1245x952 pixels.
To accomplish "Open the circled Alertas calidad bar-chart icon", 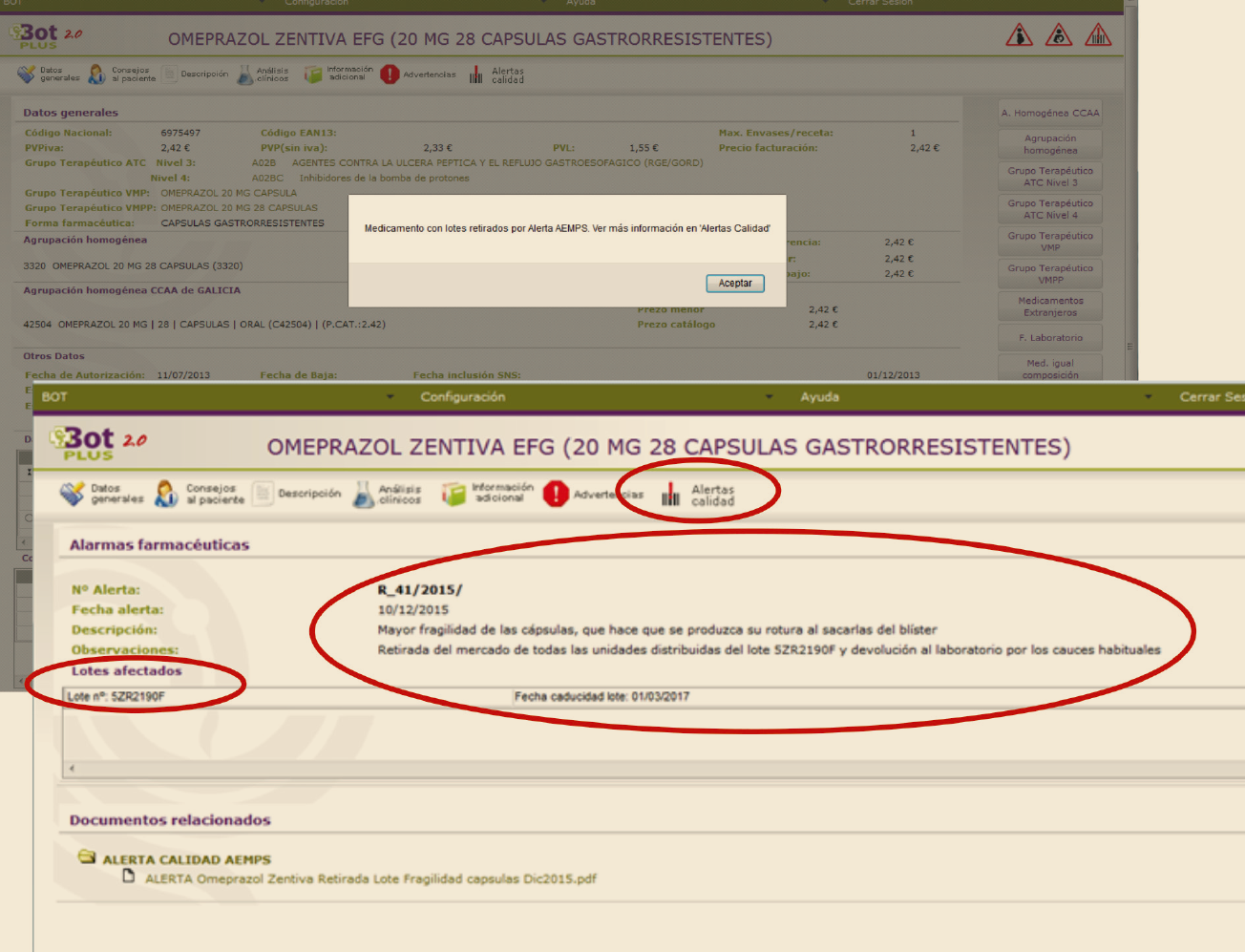I will [x=671, y=494].
